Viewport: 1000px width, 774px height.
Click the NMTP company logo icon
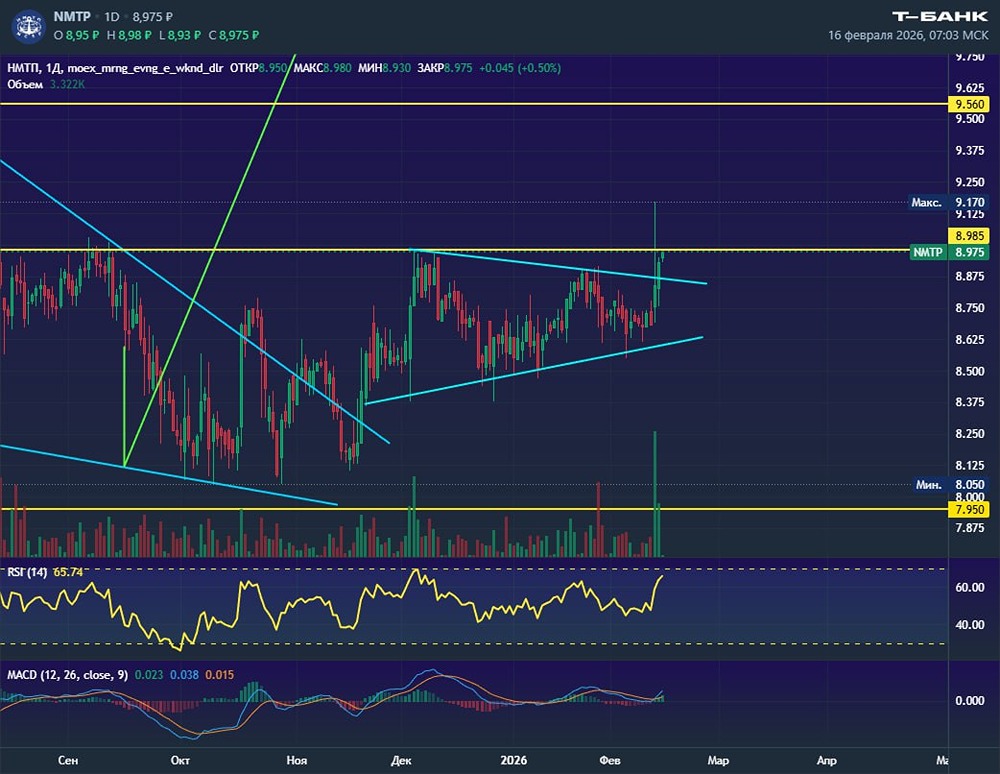click(29, 26)
